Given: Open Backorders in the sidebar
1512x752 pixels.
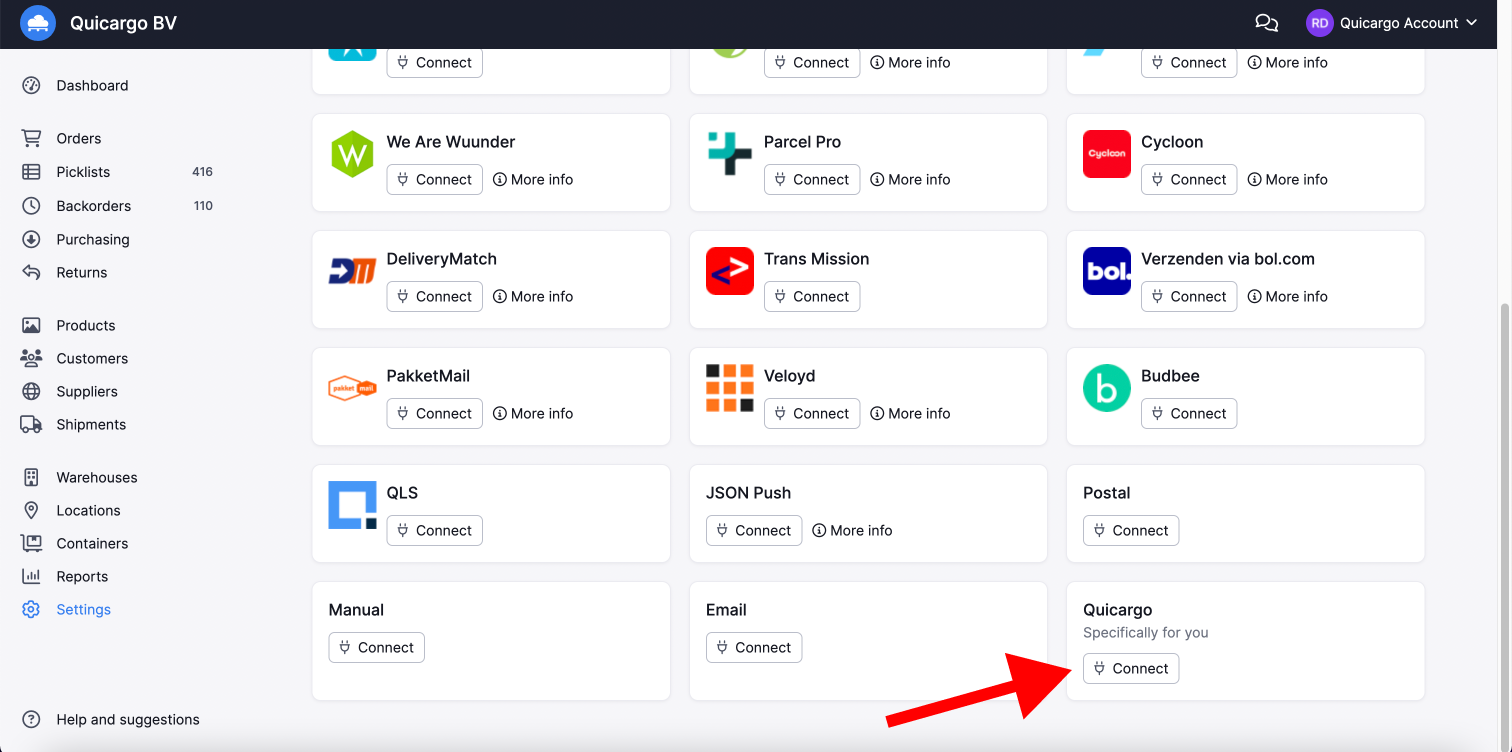Looking at the screenshot, I should tap(93, 206).
